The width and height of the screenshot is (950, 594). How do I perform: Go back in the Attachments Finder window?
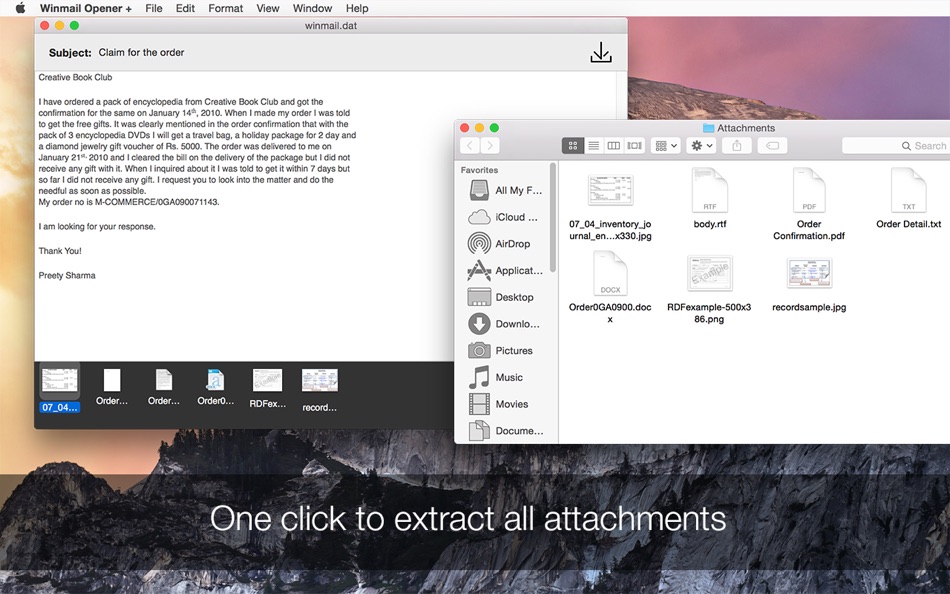tap(470, 145)
